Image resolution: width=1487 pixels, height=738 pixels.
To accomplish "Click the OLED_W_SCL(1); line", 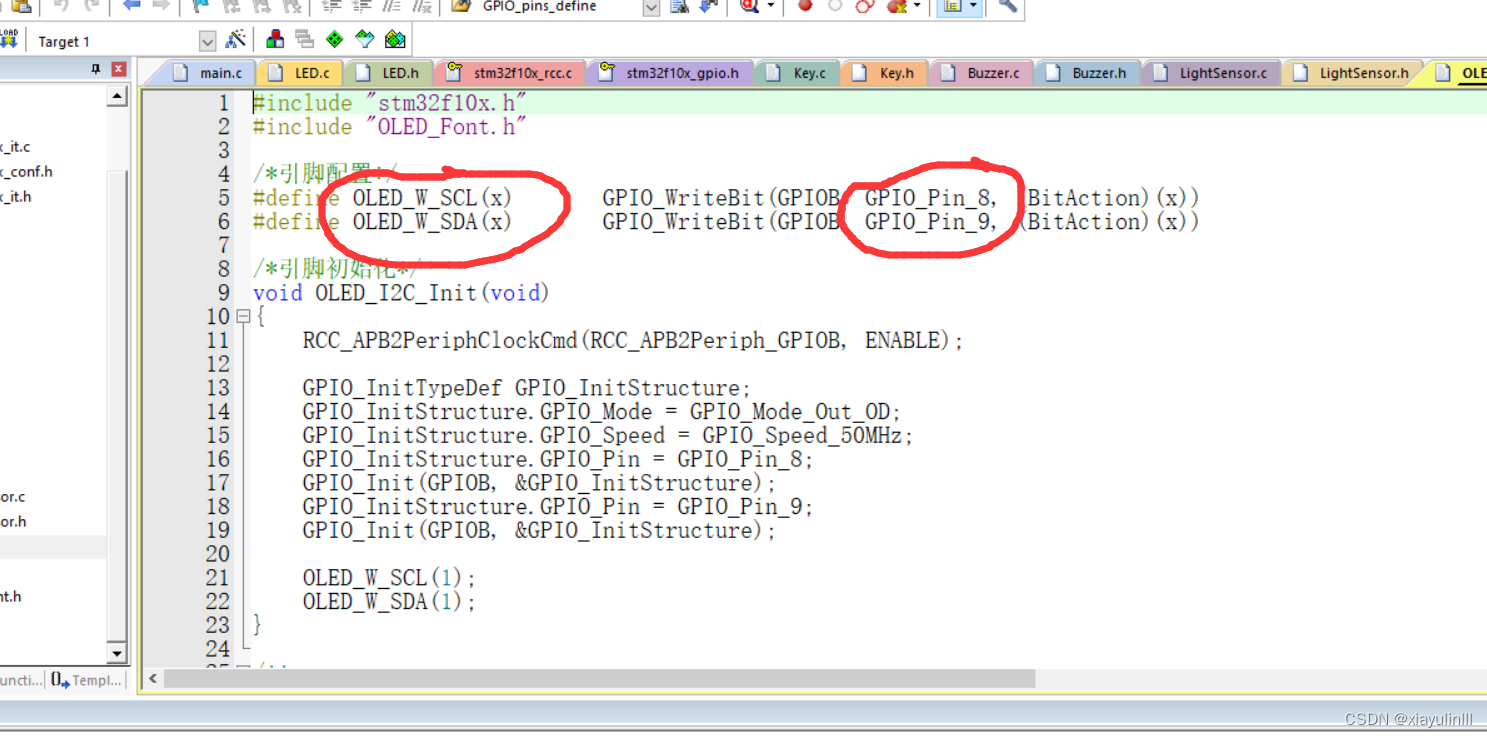I will point(389,578).
